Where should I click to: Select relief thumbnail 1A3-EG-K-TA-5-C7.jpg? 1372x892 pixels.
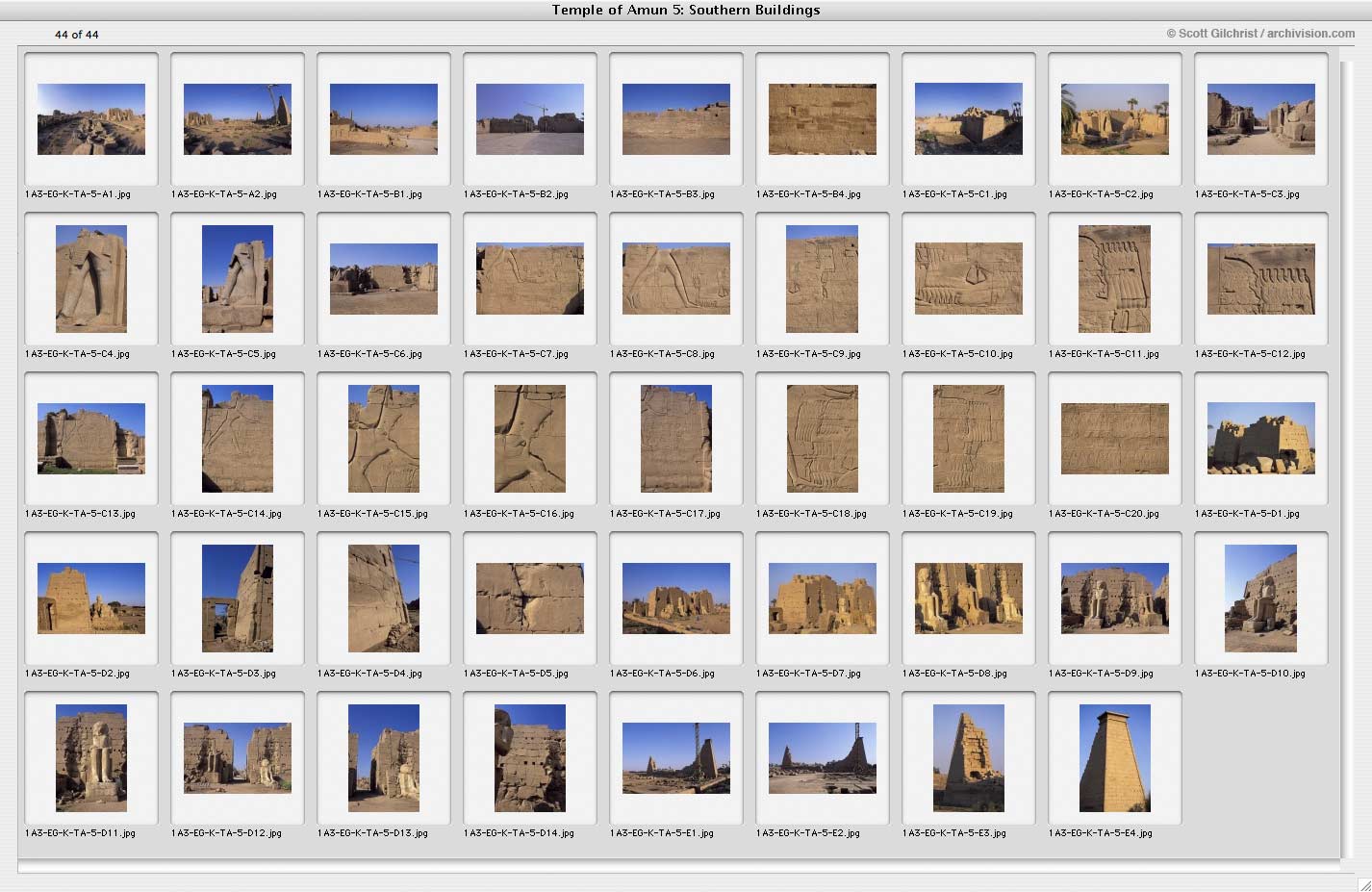(x=530, y=279)
